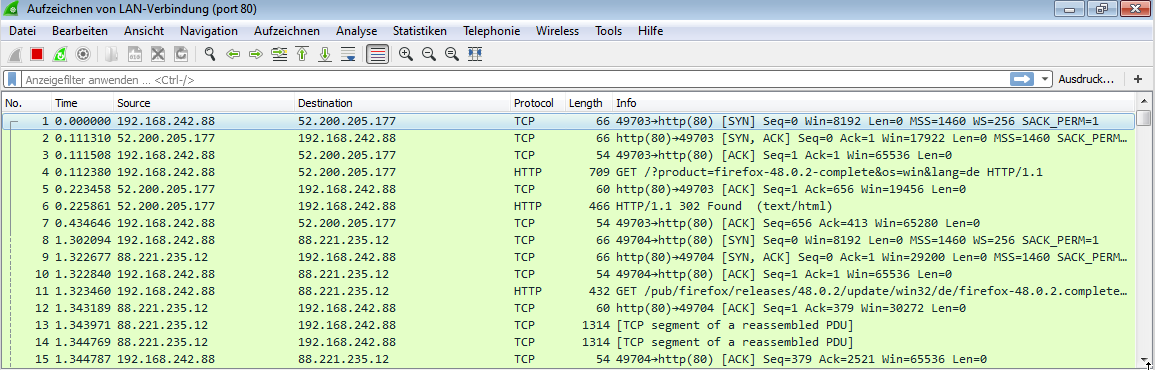Select packet 13 TCP segment row
This screenshot has height=370, width=1155.
point(569,325)
